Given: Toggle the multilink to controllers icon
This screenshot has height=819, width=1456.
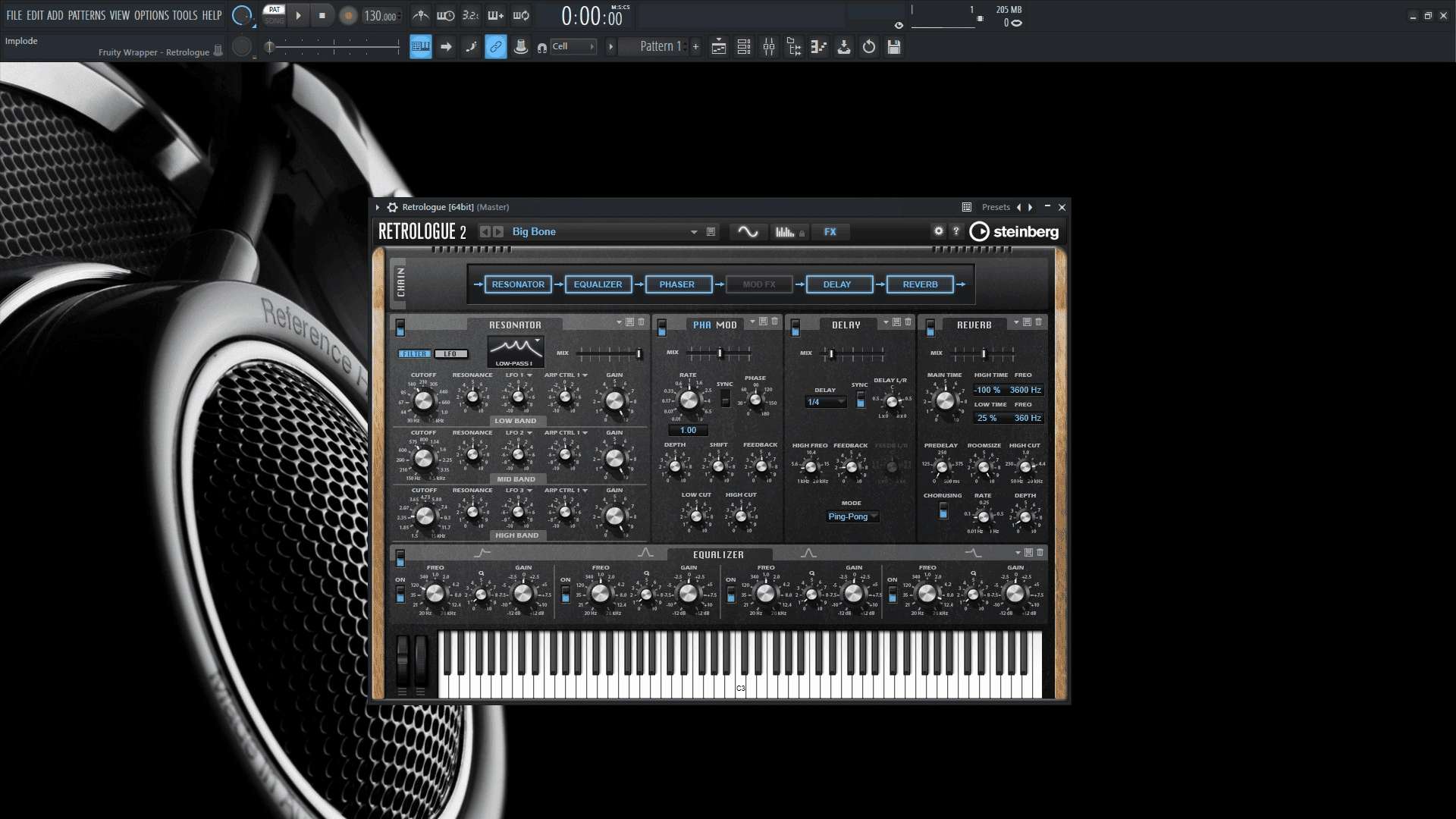Looking at the screenshot, I should pos(496,47).
